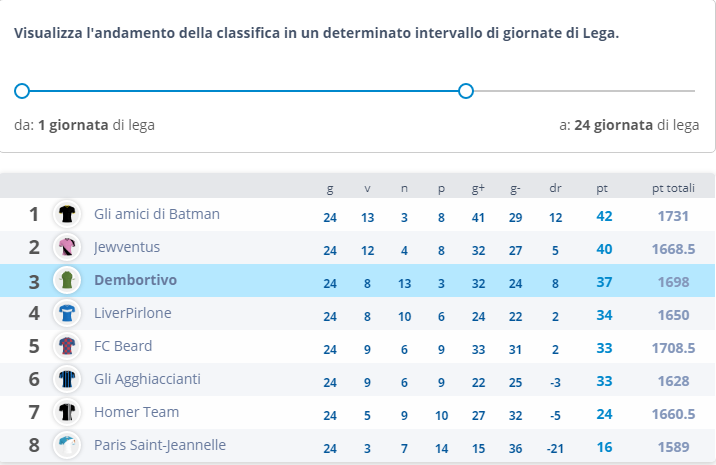This screenshot has height=465, width=716.
Task: Click the red-blue checkered jersey of FC Beard
Action: tap(67, 346)
